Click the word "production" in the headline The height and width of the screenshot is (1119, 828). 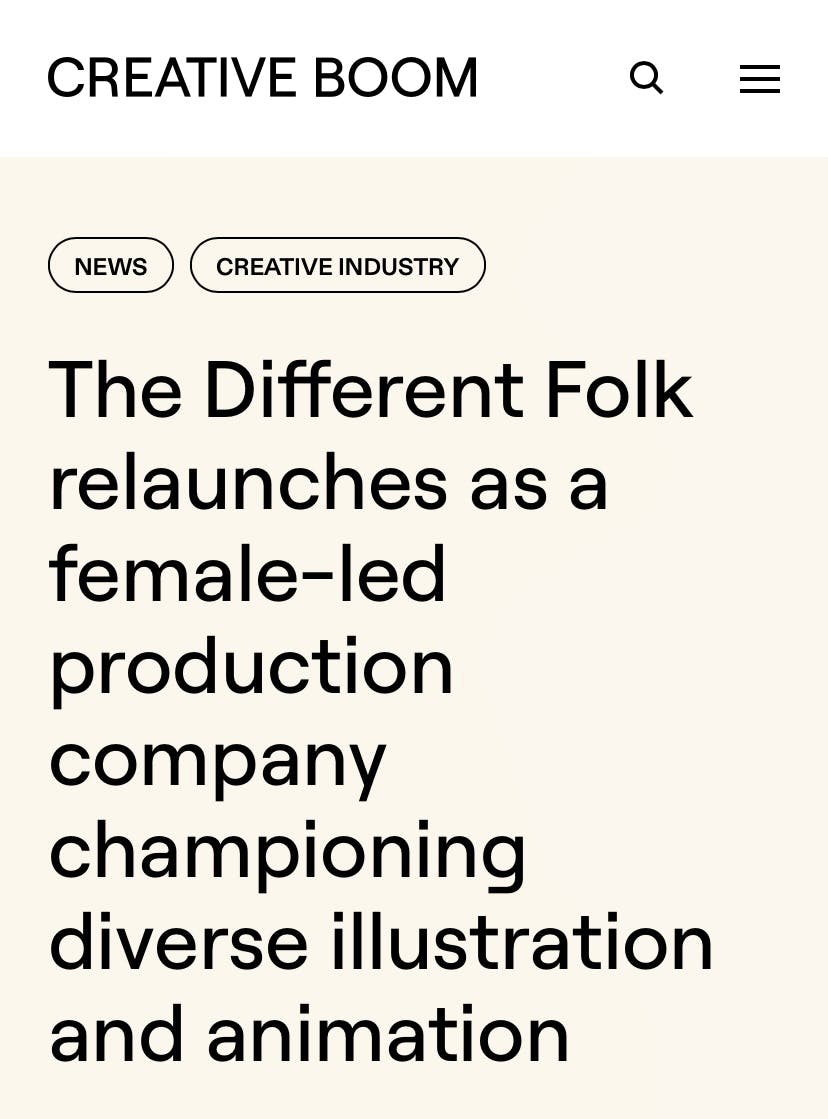[x=251, y=667]
